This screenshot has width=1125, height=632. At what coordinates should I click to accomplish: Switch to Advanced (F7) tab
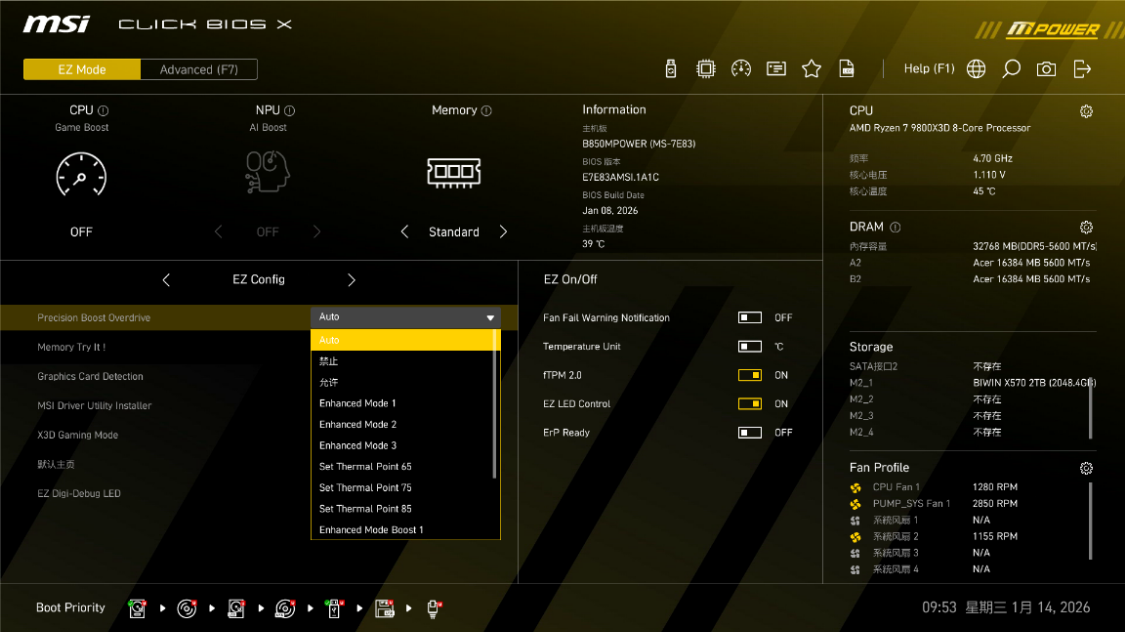(x=199, y=70)
